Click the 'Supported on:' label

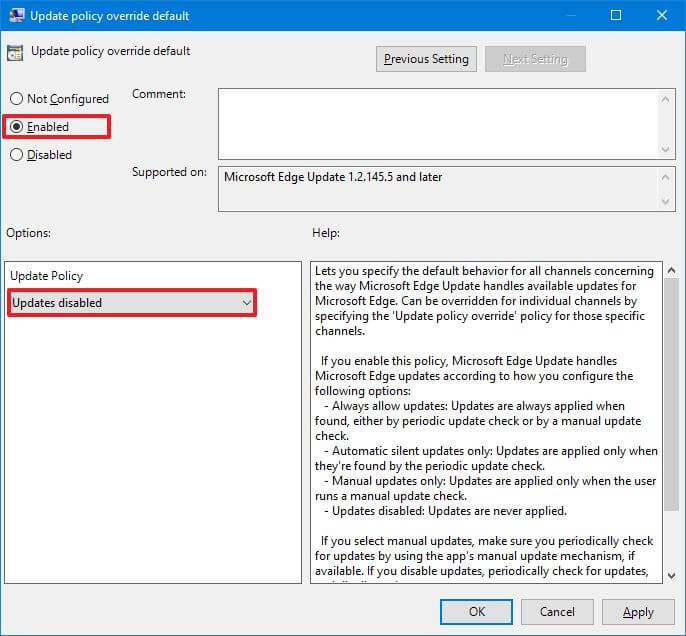[x=169, y=172]
